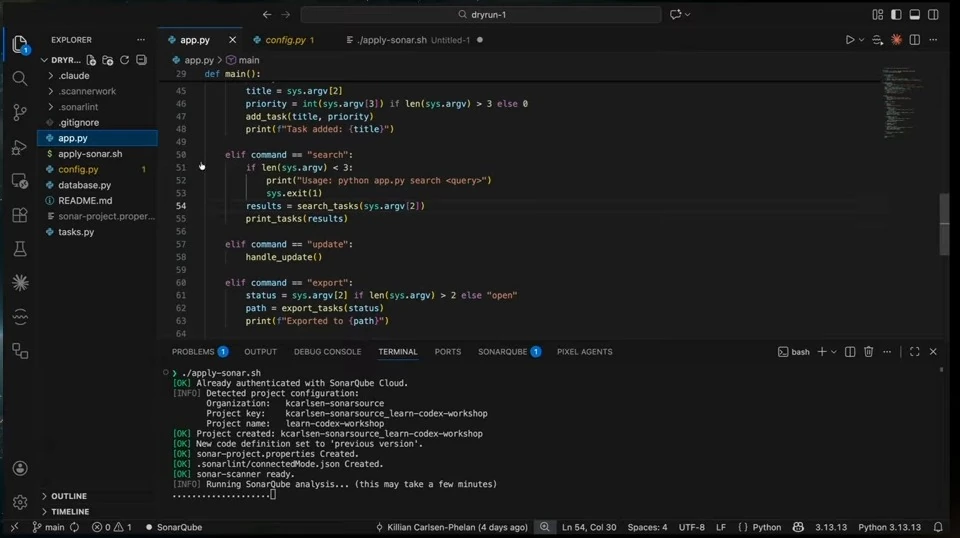Open notifications bell in status bar
This screenshot has width=960, height=538.
click(x=938, y=527)
